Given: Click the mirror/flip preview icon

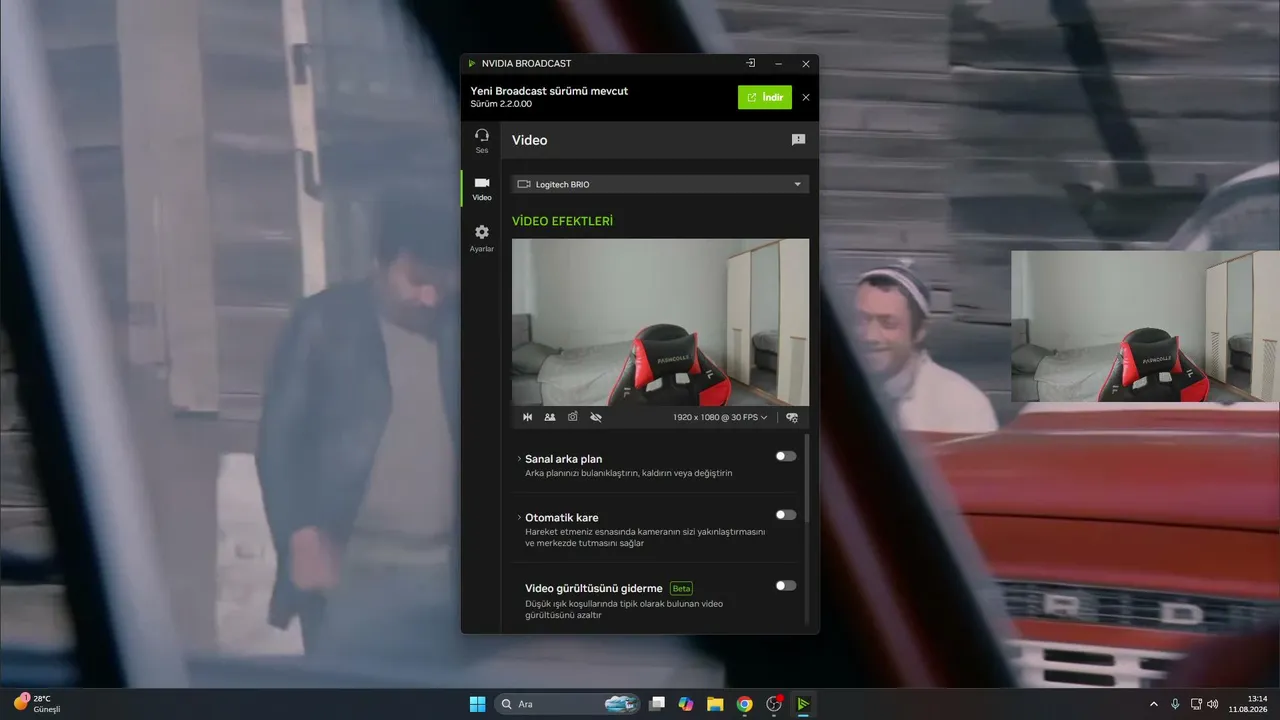Looking at the screenshot, I should click(x=528, y=417).
